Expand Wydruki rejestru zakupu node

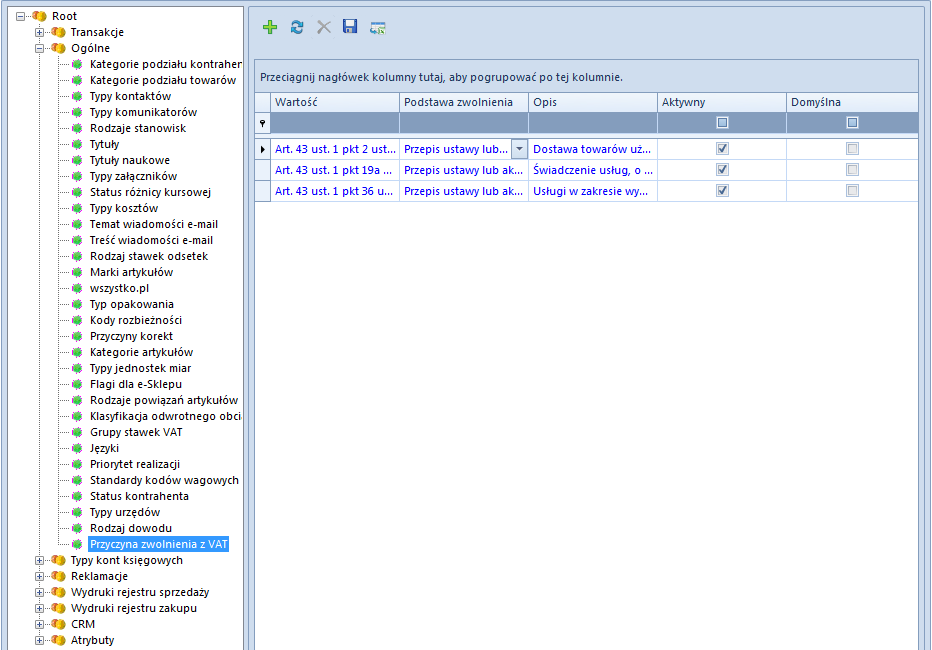[39, 608]
